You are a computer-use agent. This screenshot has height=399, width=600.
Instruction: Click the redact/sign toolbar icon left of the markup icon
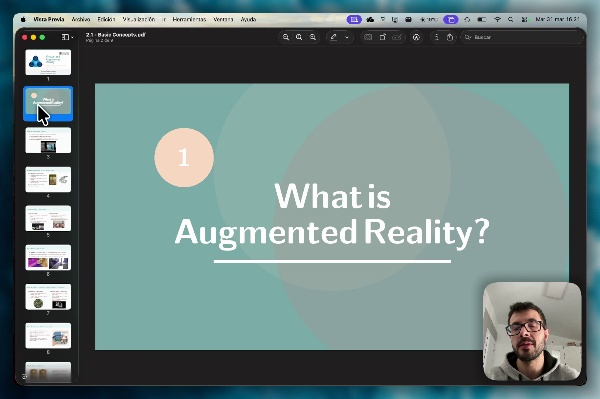pos(397,37)
